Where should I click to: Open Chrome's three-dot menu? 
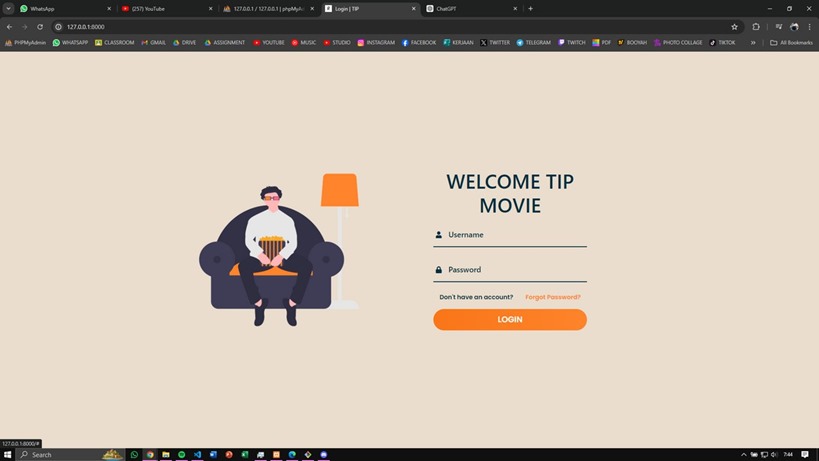tap(809, 27)
